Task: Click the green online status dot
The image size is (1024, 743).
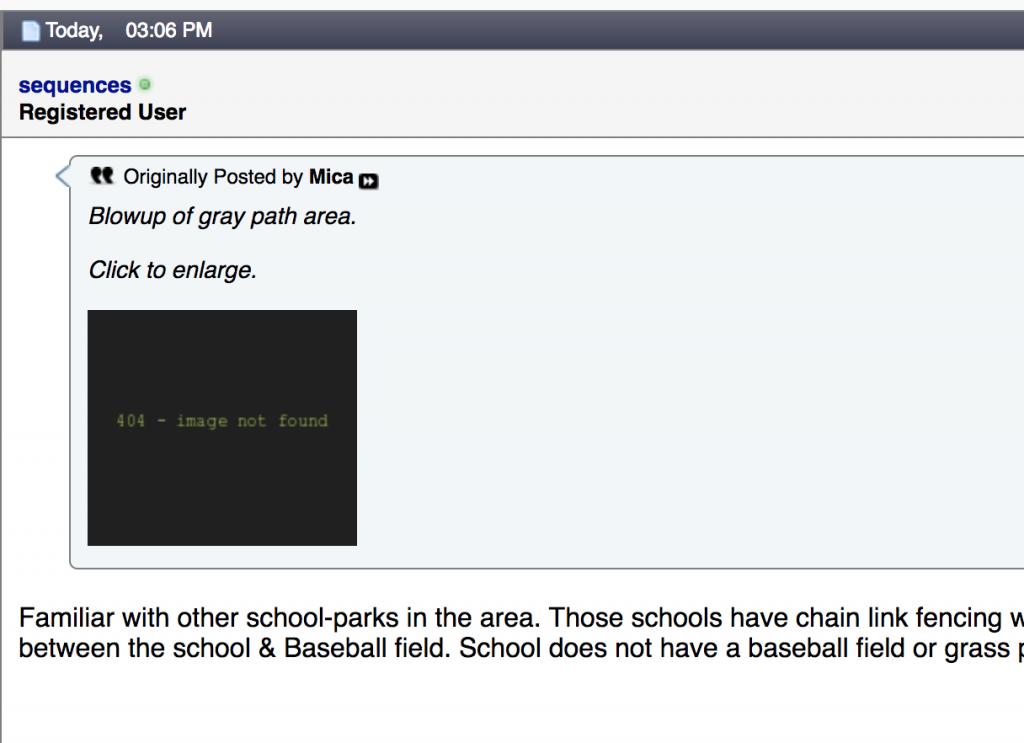Action: [145, 85]
